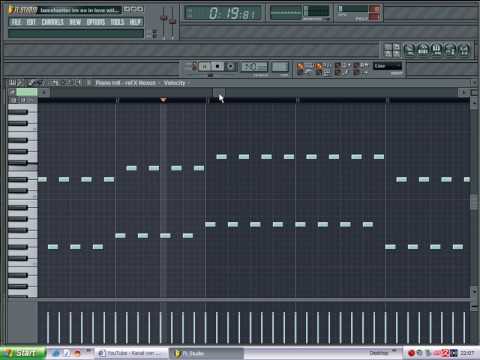The width and height of the screenshot is (480, 360).
Task: Open the OPTIONS menu
Action: tap(96, 22)
